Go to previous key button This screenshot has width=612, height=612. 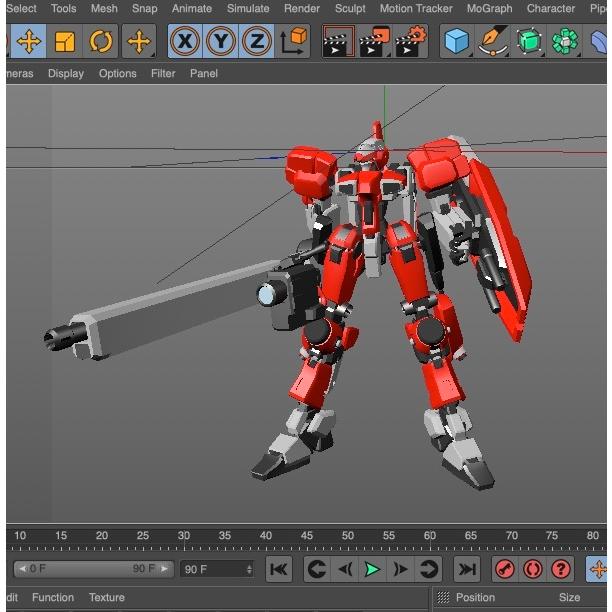click(317, 569)
